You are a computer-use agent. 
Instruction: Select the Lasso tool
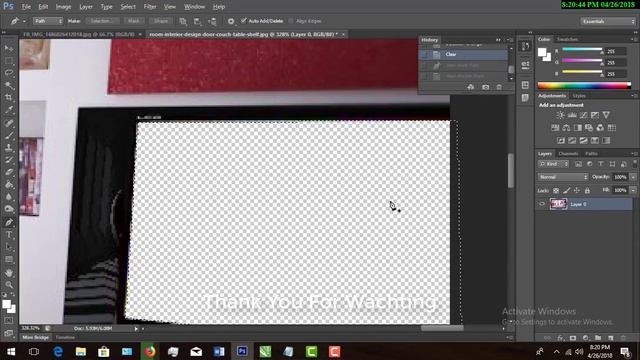[9, 73]
